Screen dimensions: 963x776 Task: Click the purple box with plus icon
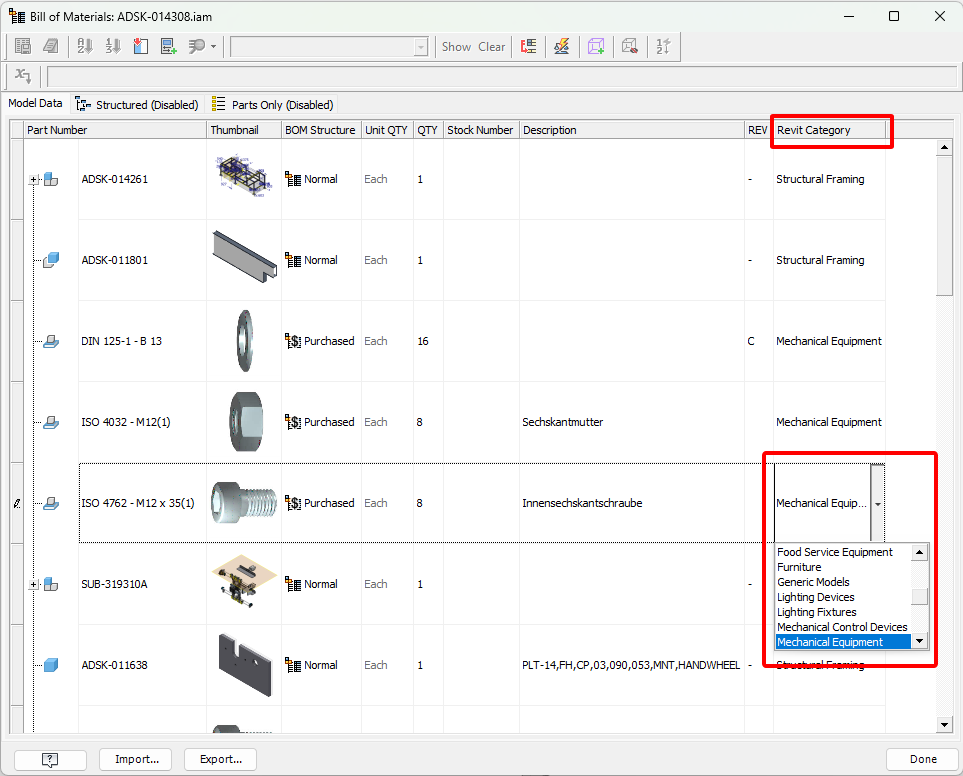coord(596,46)
